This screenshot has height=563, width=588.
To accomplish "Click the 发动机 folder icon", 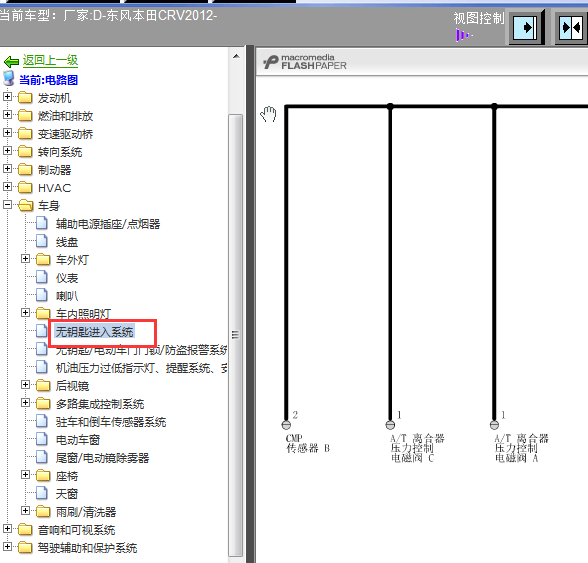I will [25, 98].
